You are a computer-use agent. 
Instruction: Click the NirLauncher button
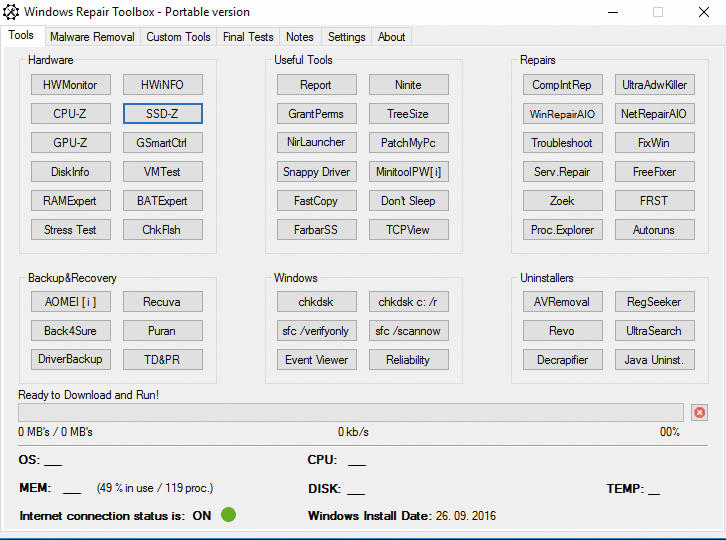(317, 143)
